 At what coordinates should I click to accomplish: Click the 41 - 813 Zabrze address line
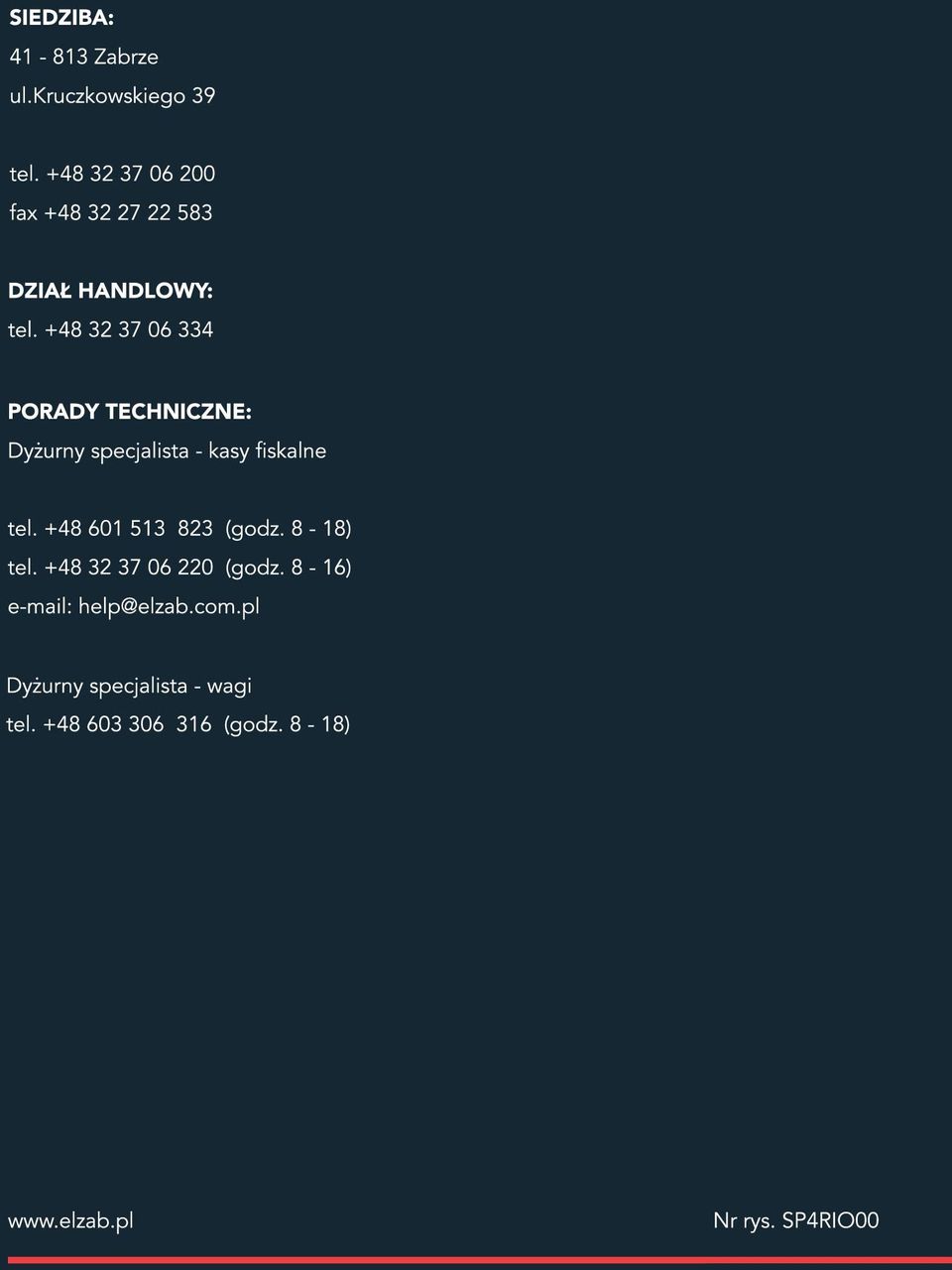point(83,58)
